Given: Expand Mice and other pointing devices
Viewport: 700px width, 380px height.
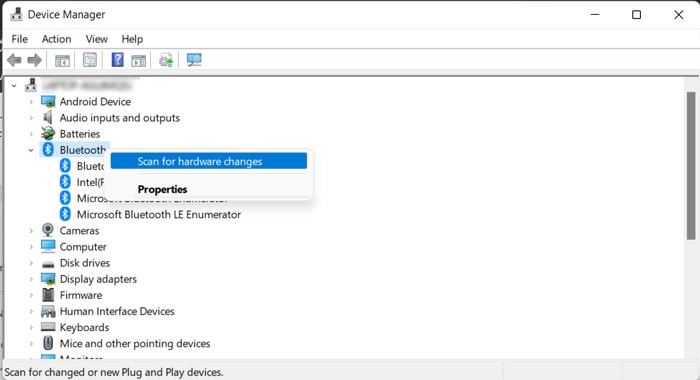Looking at the screenshot, I should [31, 343].
